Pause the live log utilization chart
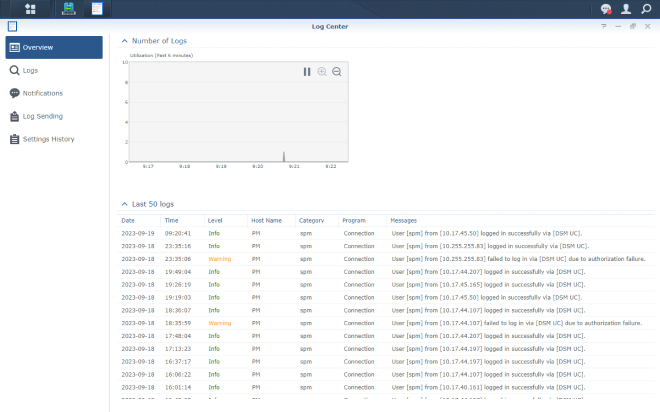The image size is (660, 412). pyautogui.click(x=308, y=72)
